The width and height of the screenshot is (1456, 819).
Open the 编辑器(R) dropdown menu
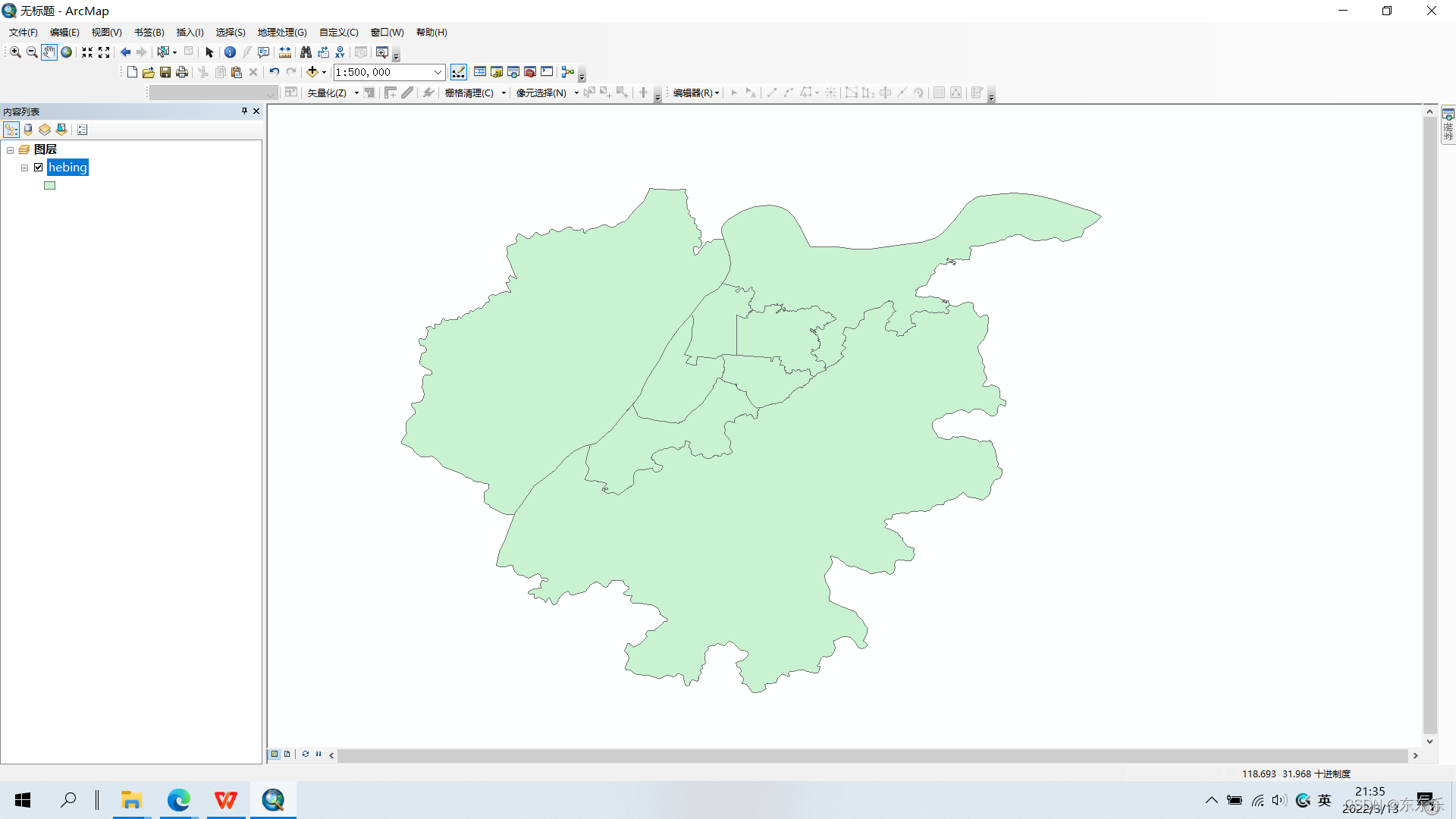[x=695, y=93]
